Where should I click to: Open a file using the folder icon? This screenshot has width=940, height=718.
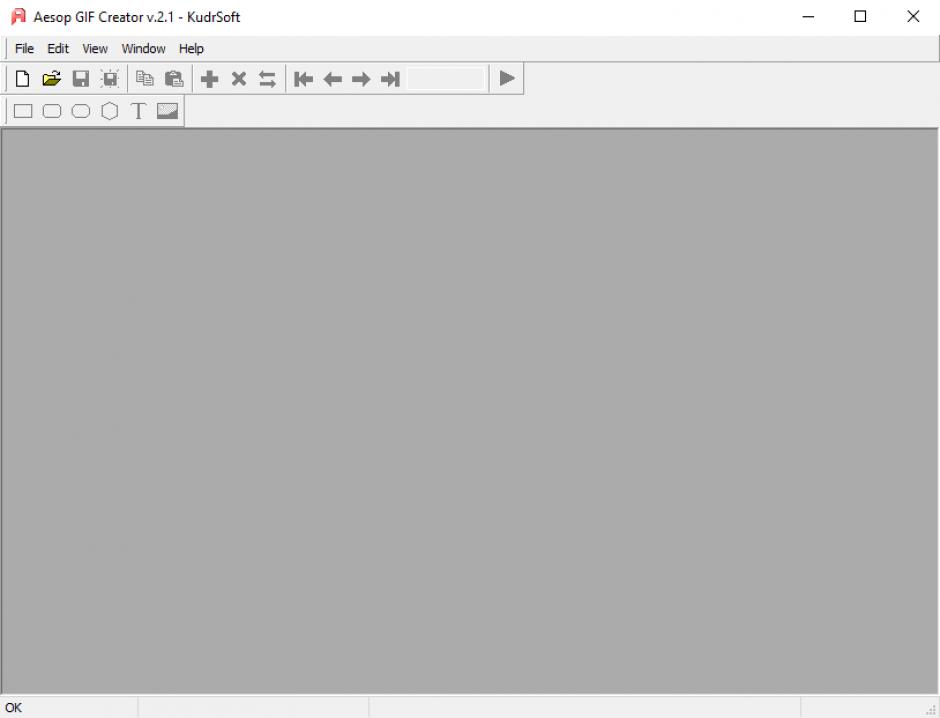[x=51, y=79]
